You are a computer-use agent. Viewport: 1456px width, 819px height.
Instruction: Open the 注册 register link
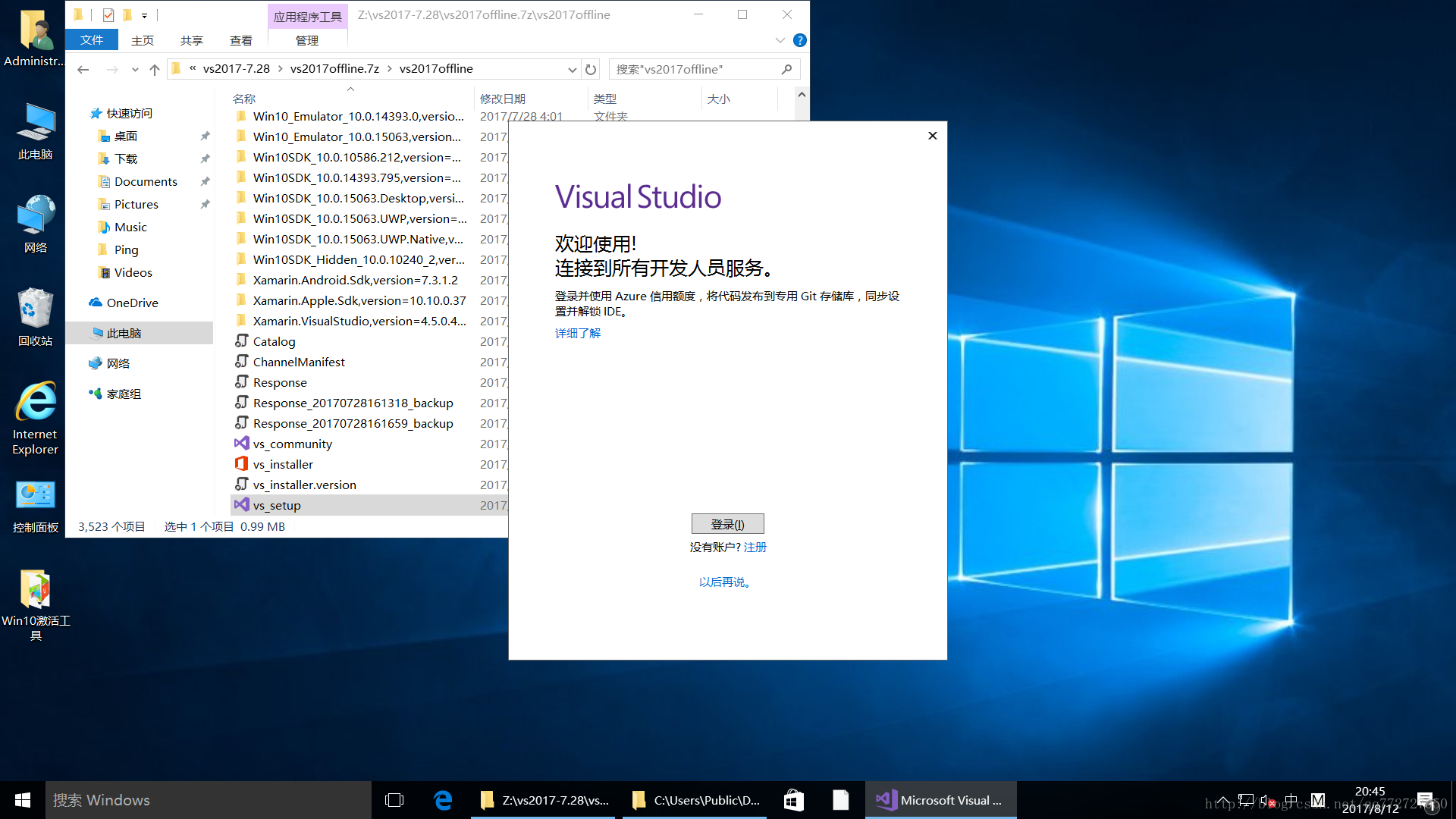[755, 547]
